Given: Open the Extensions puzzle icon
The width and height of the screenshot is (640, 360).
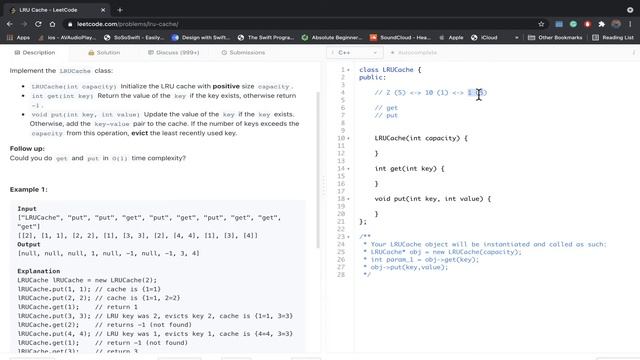Looking at the screenshot, I should [x=601, y=24].
